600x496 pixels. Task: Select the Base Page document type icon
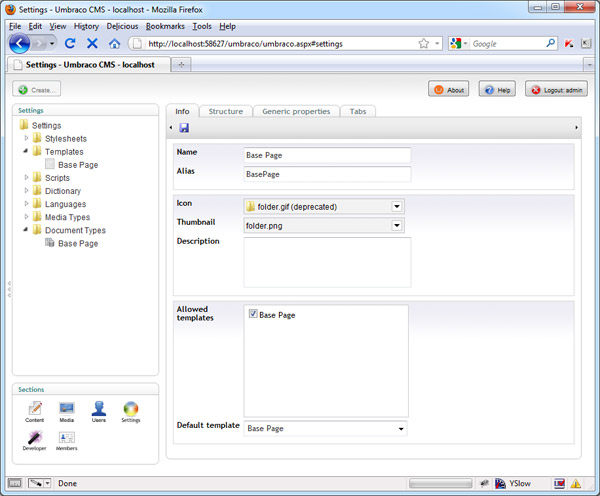tap(50, 243)
